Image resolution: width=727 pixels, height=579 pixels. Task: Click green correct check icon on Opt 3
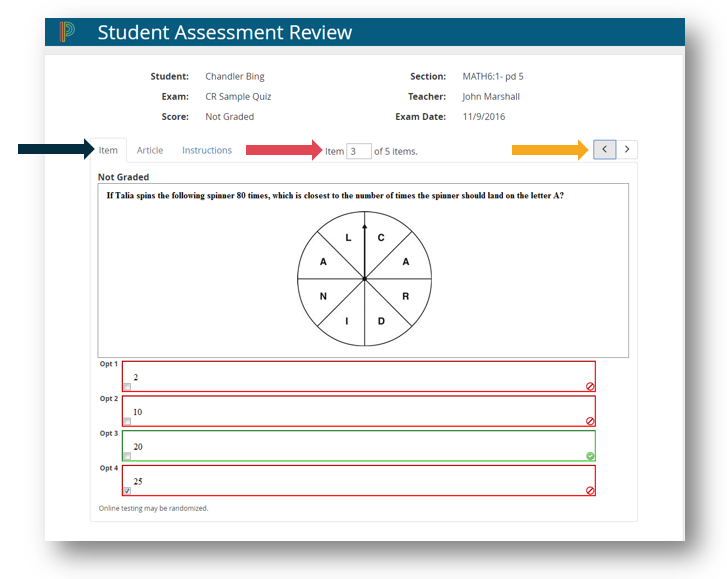coord(590,456)
